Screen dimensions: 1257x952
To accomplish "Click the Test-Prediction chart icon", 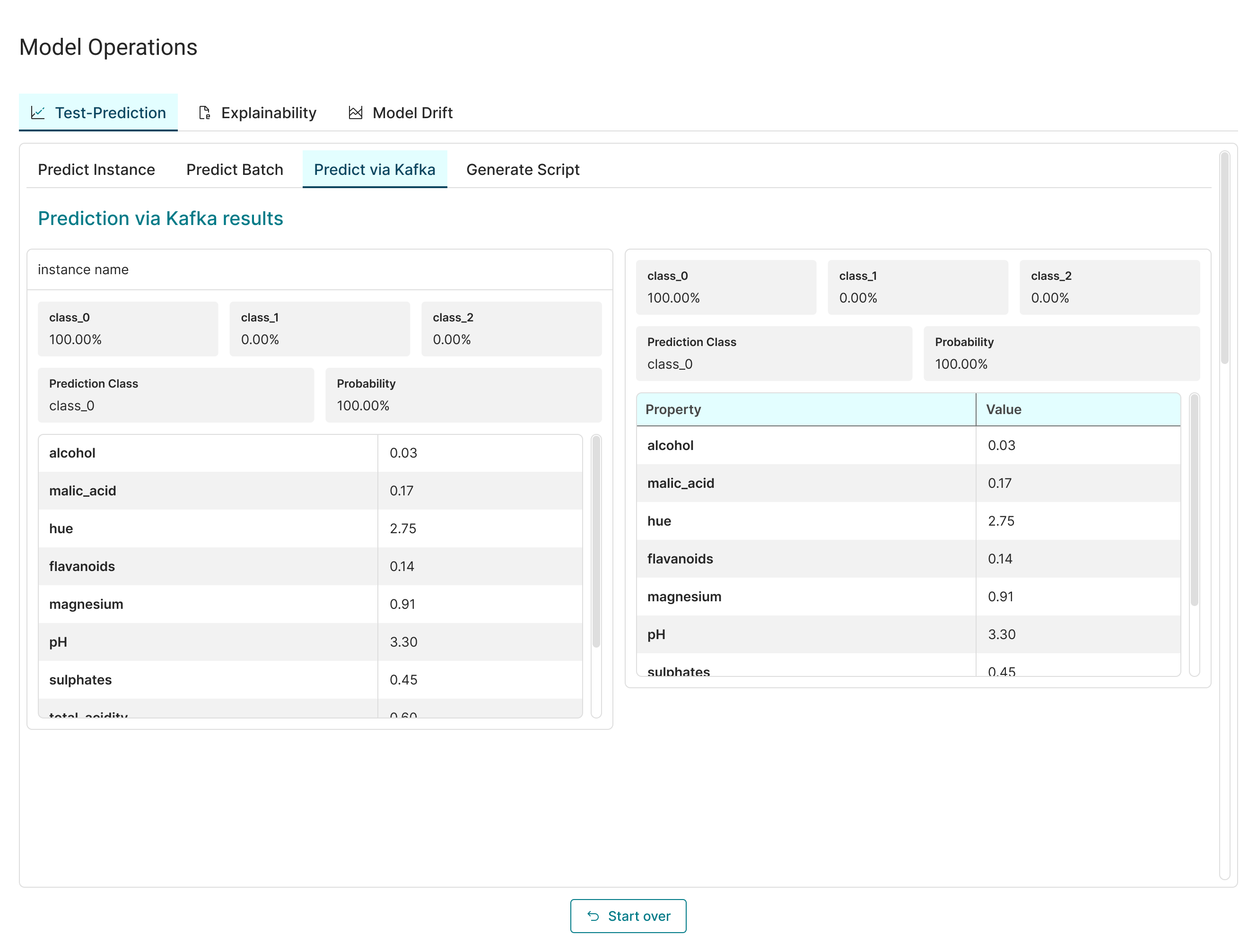I will click(38, 113).
